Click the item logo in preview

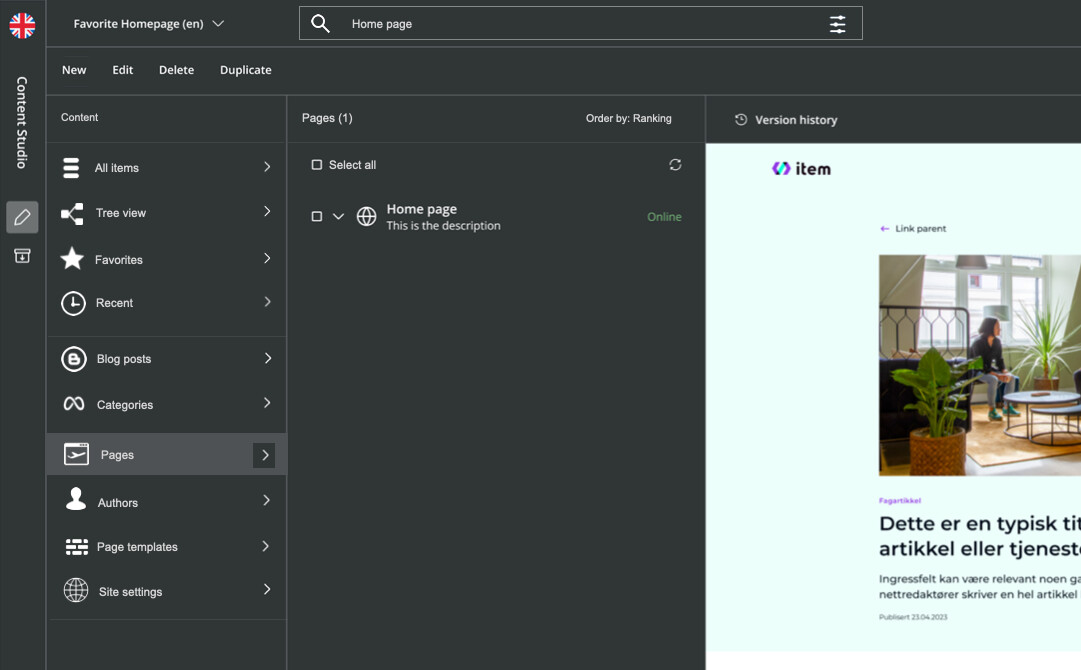click(x=801, y=169)
